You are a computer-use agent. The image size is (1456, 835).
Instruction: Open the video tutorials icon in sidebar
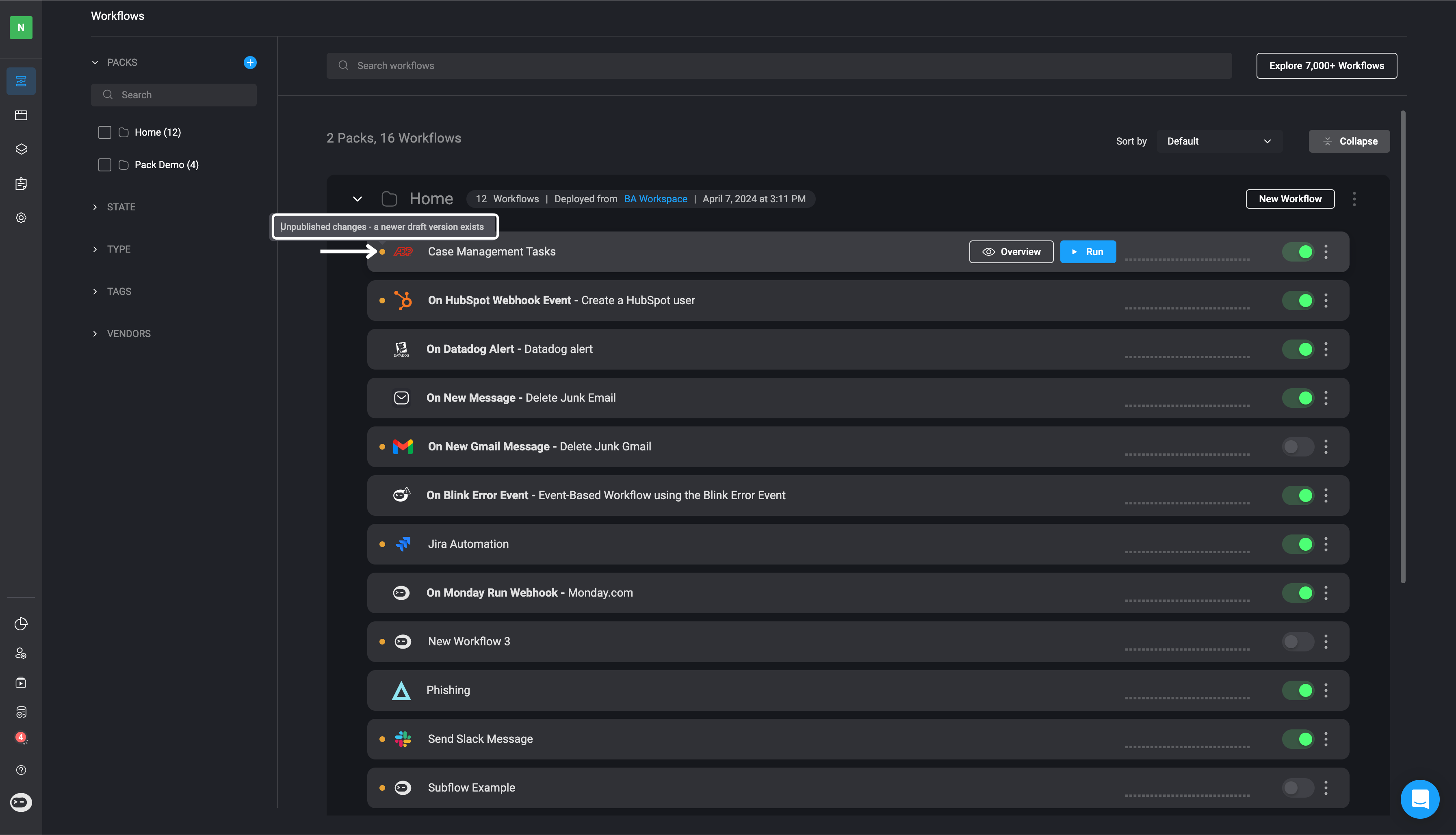(x=21, y=682)
